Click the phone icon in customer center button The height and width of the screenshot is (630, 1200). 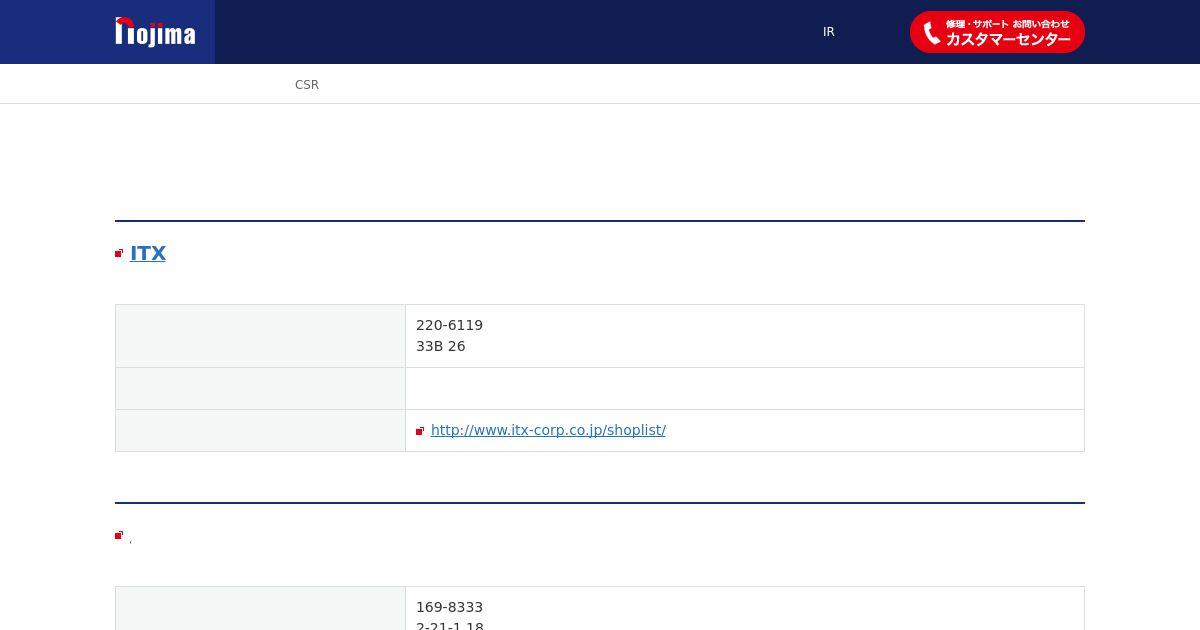[931, 33]
